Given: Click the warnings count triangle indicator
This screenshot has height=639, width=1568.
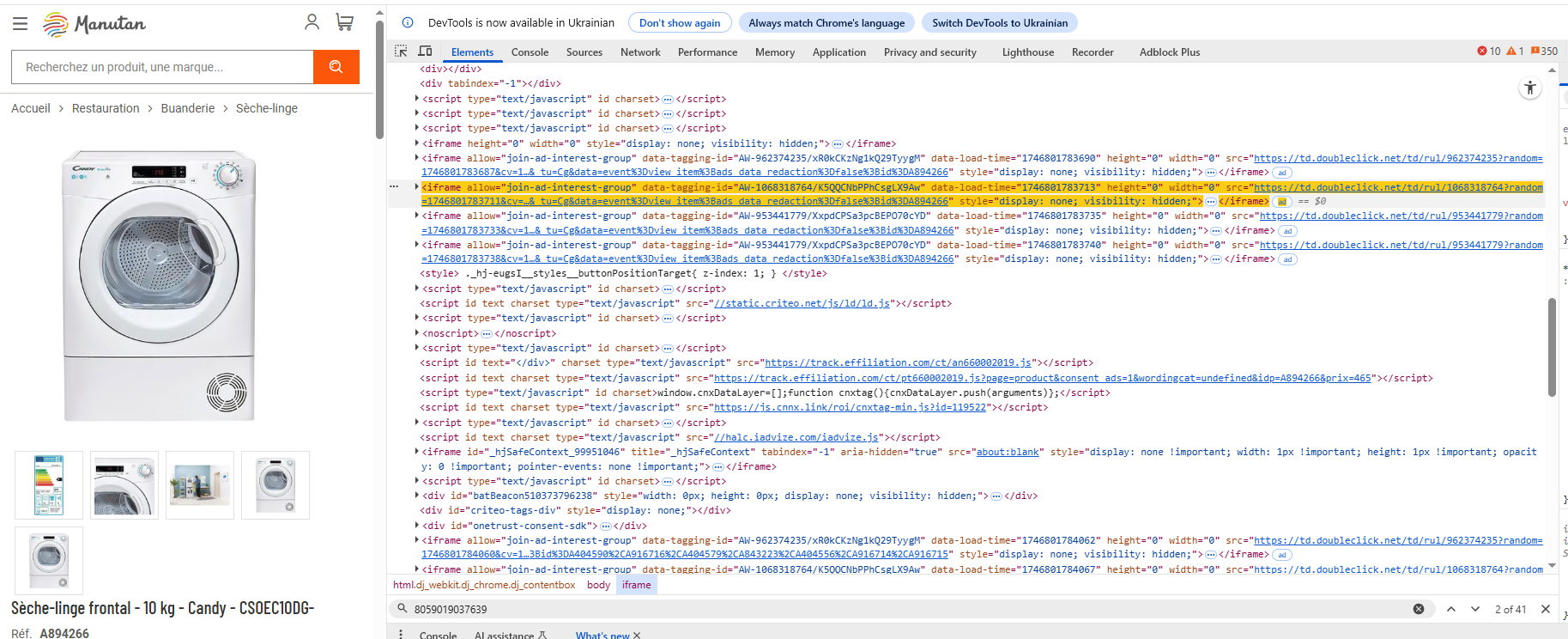Looking at the screenshot, I should point(1515,52).
